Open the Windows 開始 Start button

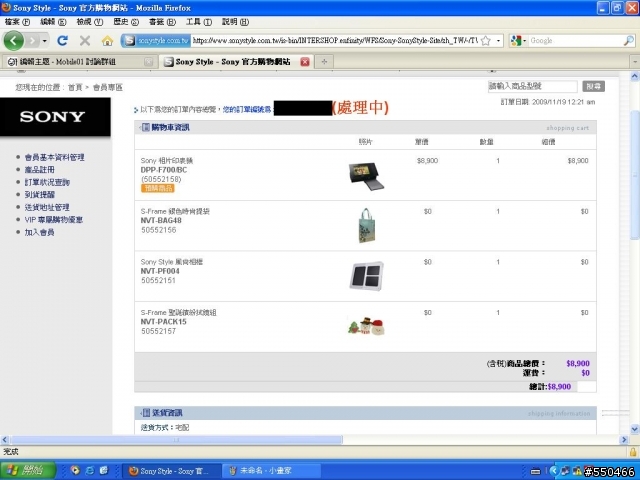(27, 471)
